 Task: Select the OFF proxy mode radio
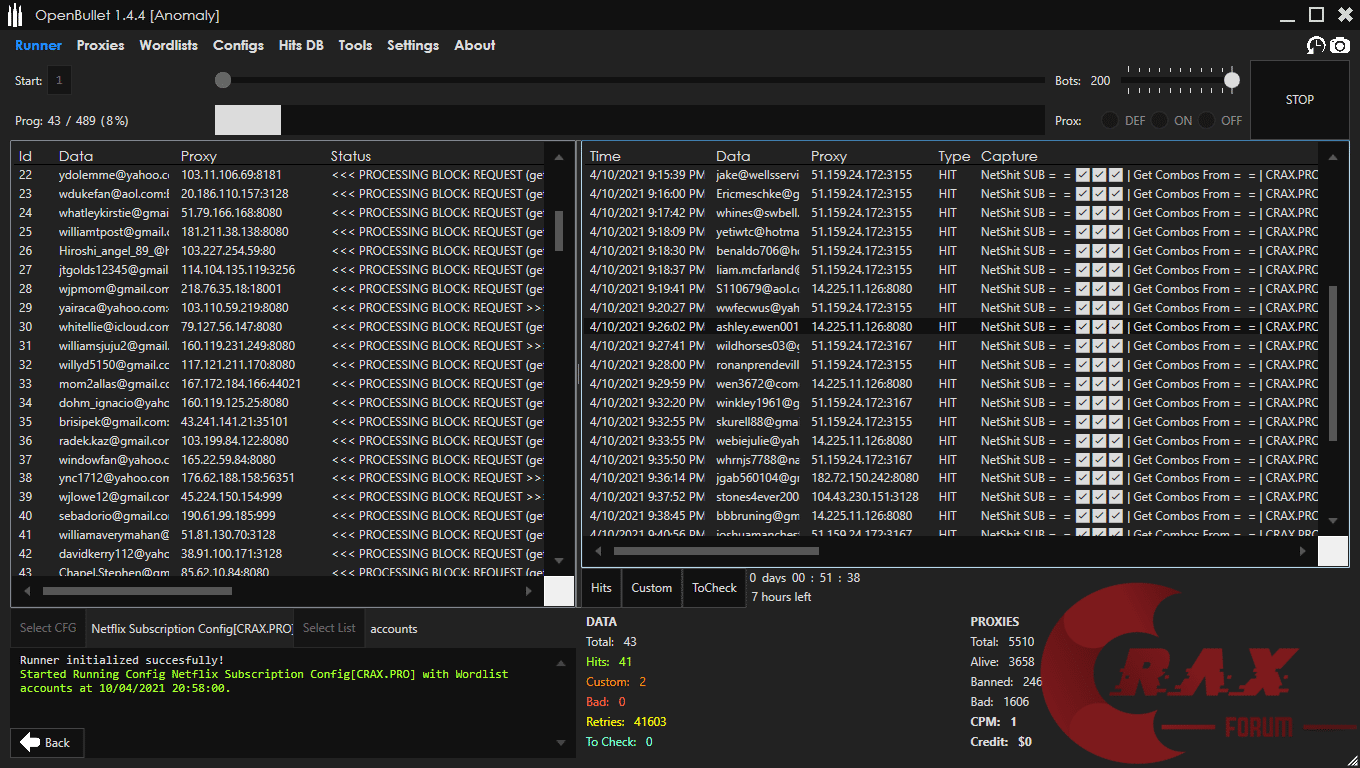(1207, 120)
